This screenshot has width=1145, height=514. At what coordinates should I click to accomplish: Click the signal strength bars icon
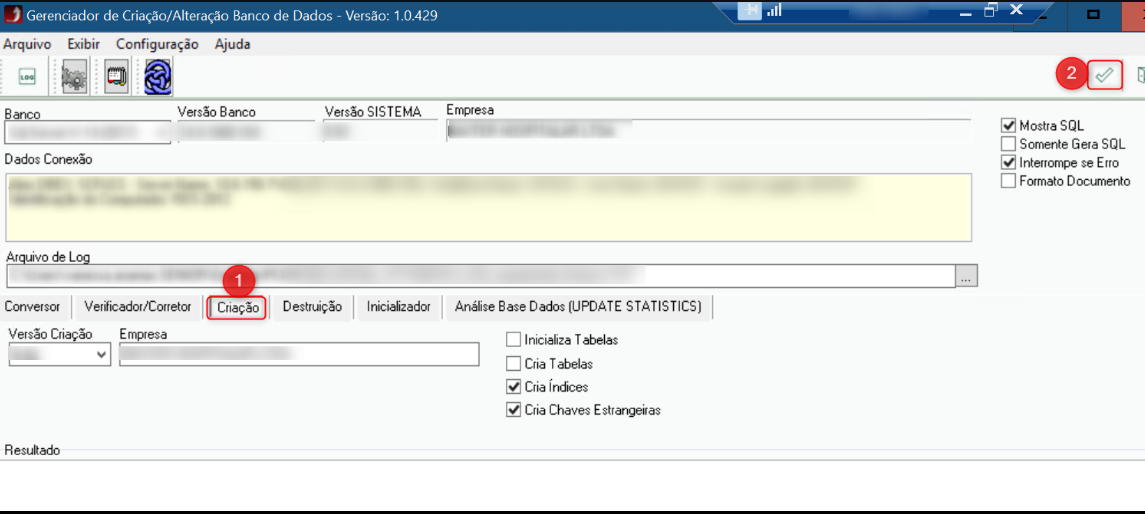[x=774, y=11]
